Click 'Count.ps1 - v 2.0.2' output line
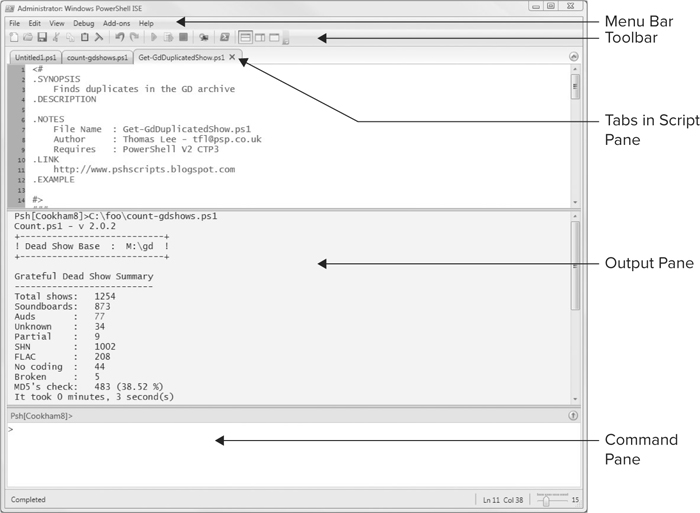 65,226
